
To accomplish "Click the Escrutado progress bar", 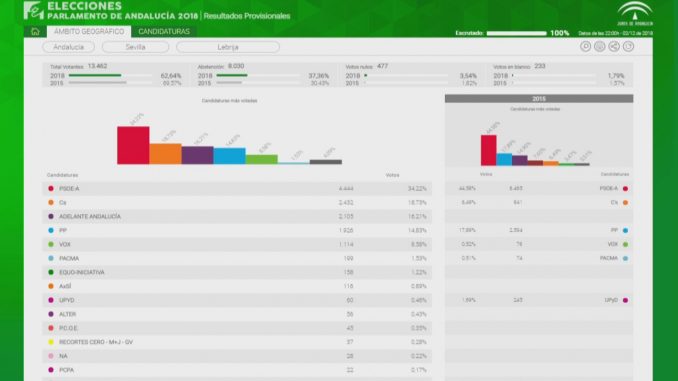I will 516,33.
